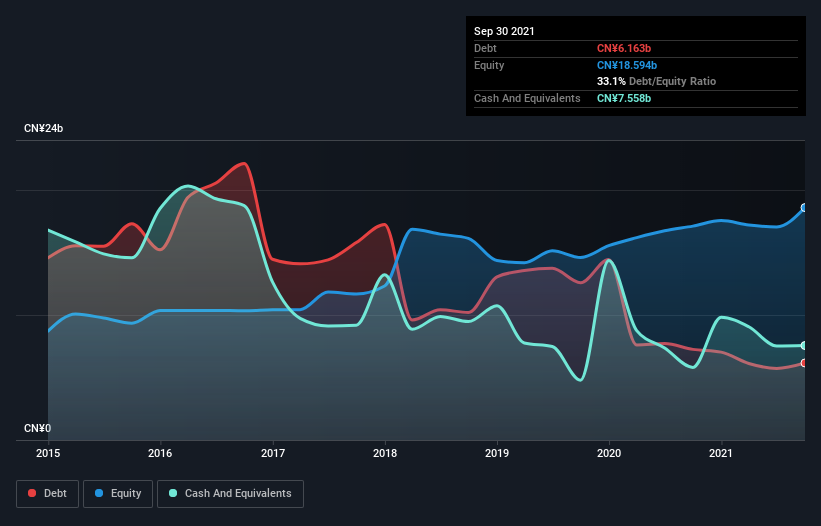Screen dimensions: 821x526
Task: Select the blue Equity endpoint marker
Action: [804, 208]
